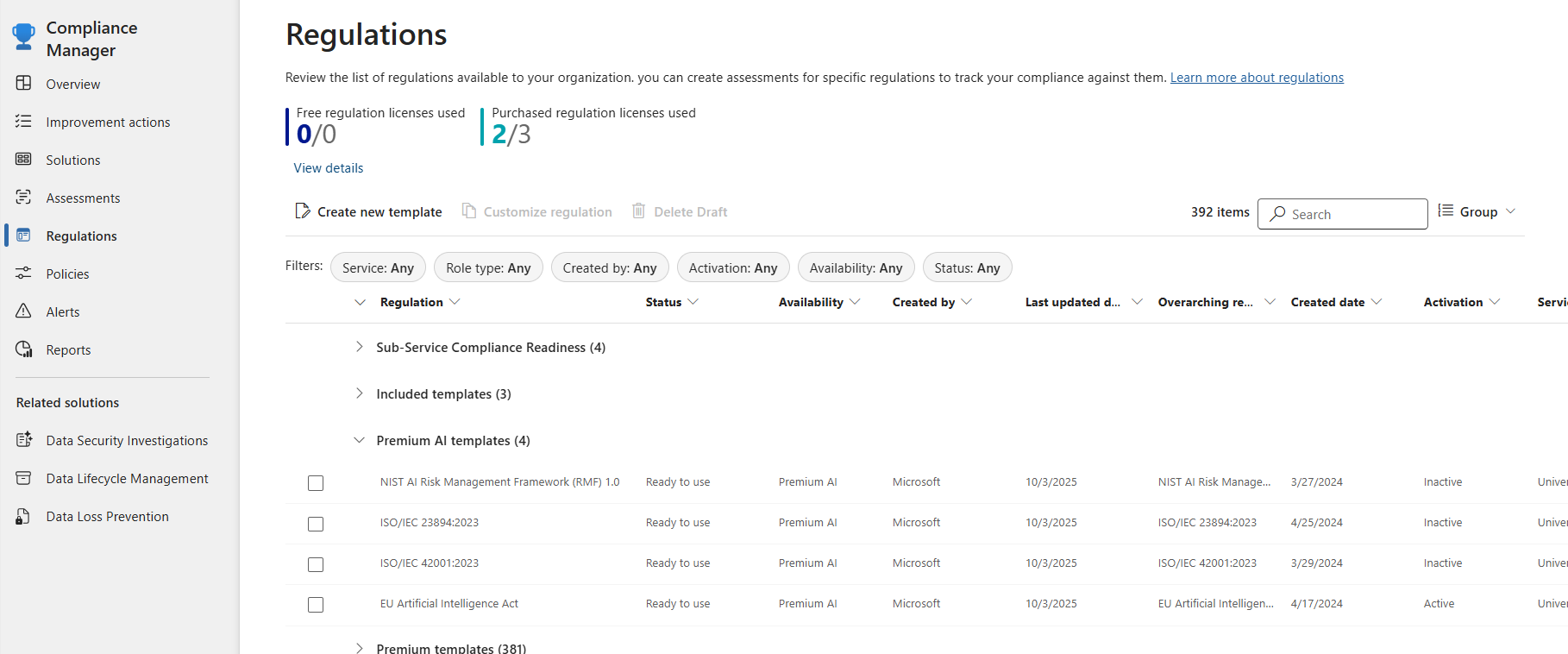This screenshot has width=1568, height=654.
Task: Open Reports in the sidebar
Action: [x=68, y=349]
